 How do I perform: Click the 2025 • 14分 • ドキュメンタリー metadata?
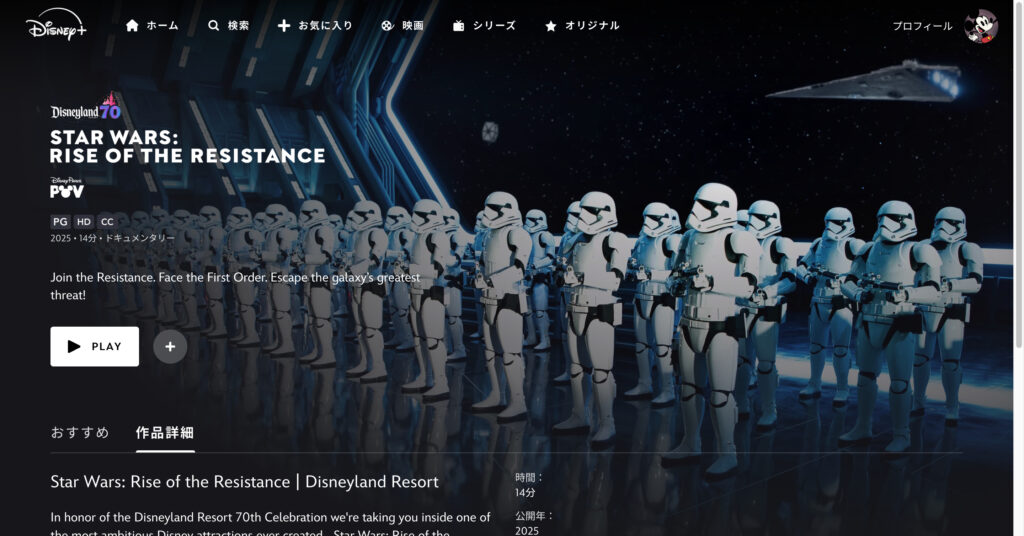pyautogui.click(x=112, y=238)
